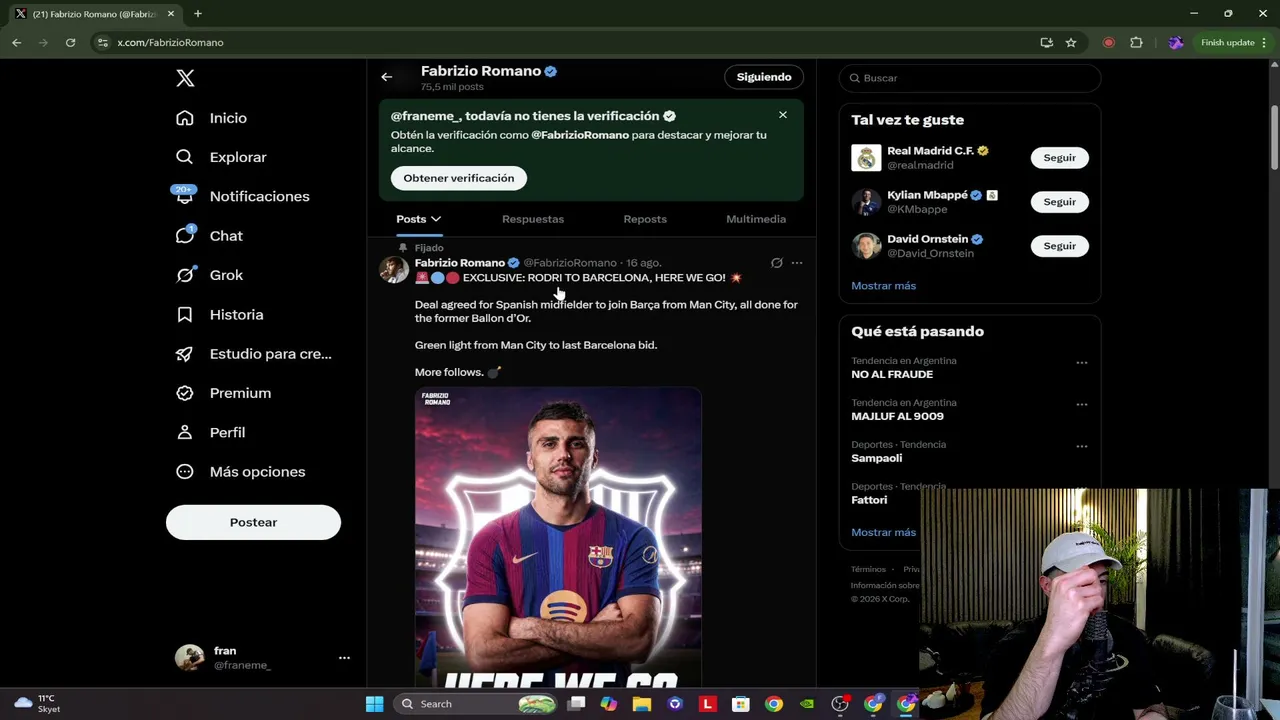Open Microsoft Store from the taskbar
The width and height of the screenshot is (1280, 720).
click(740, 704)
